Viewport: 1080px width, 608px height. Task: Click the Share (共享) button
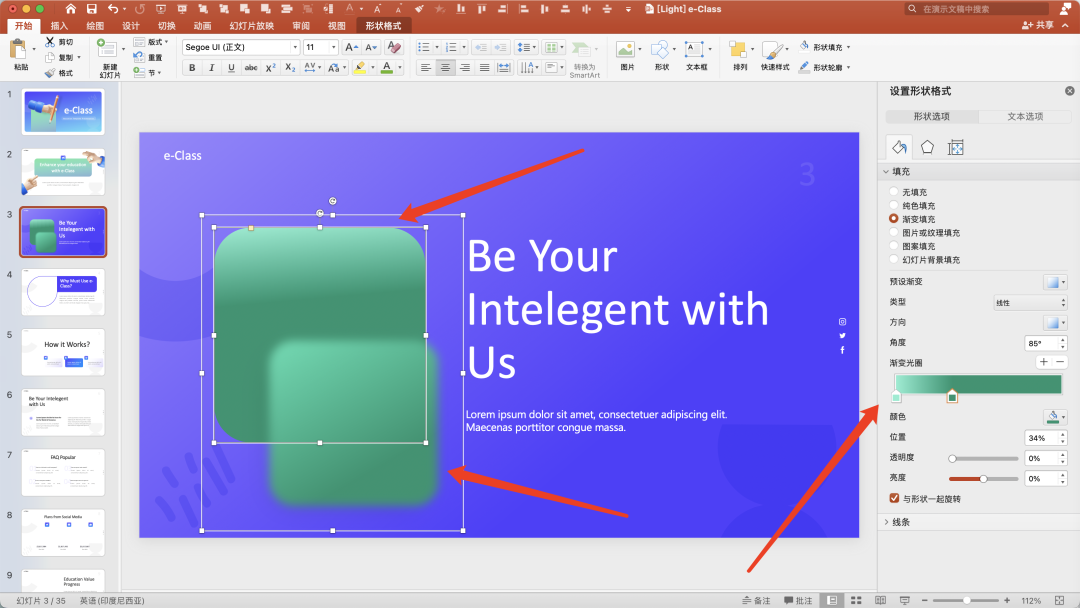(x=1038, y=25)
